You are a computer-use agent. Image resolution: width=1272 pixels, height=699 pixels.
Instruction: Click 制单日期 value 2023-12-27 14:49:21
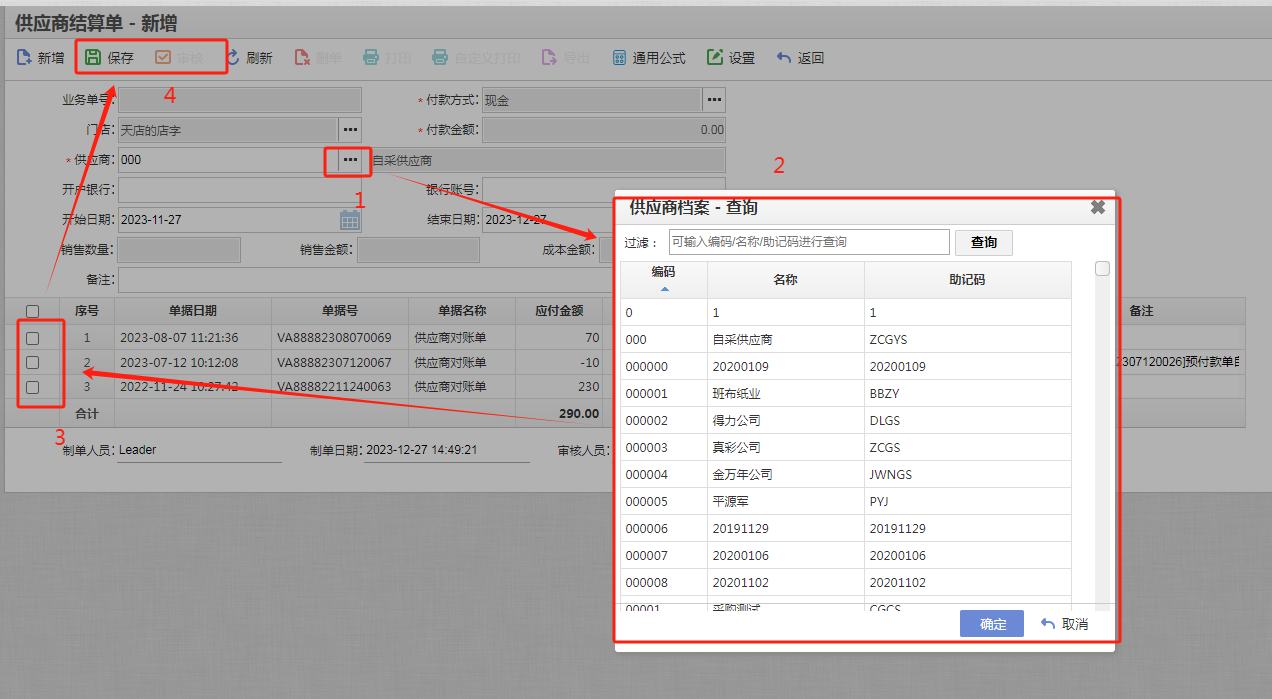tap(421, 450)
